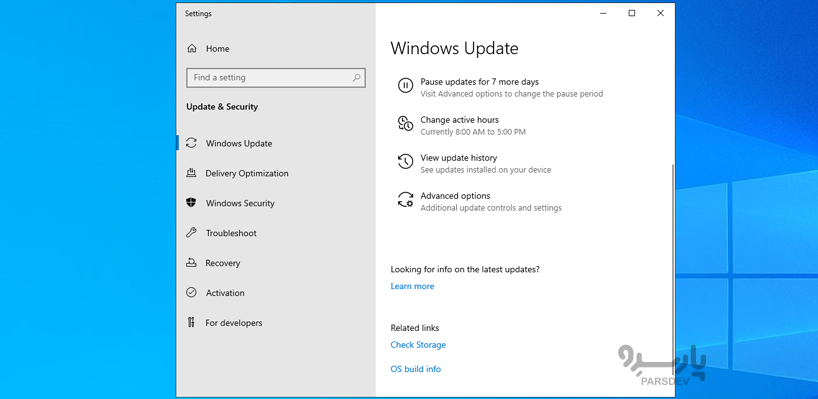Click the advanced options gear-arrows icon
Screen dimensions: 818x399
(405, 200)
